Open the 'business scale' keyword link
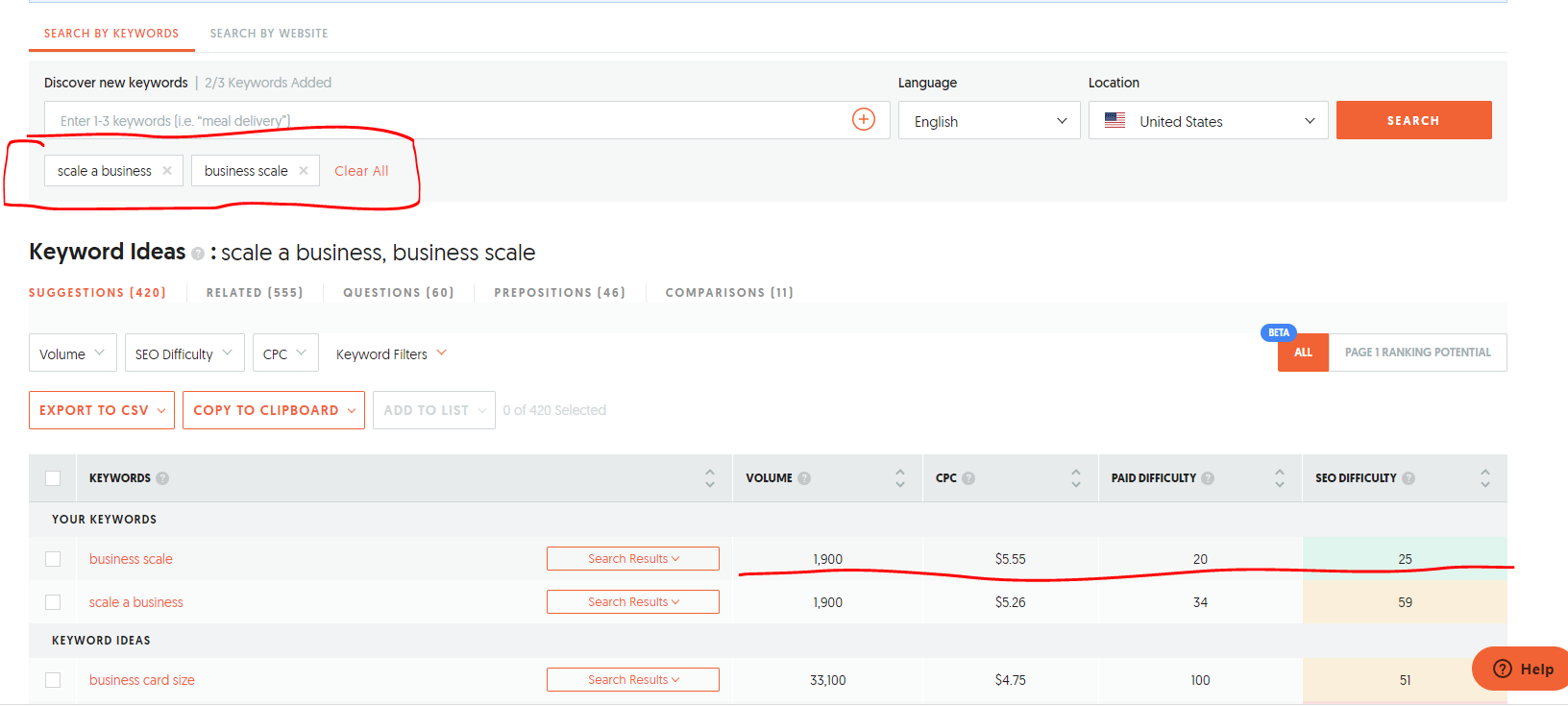This screenshot has height=706, width=1568. coord(131,559)
